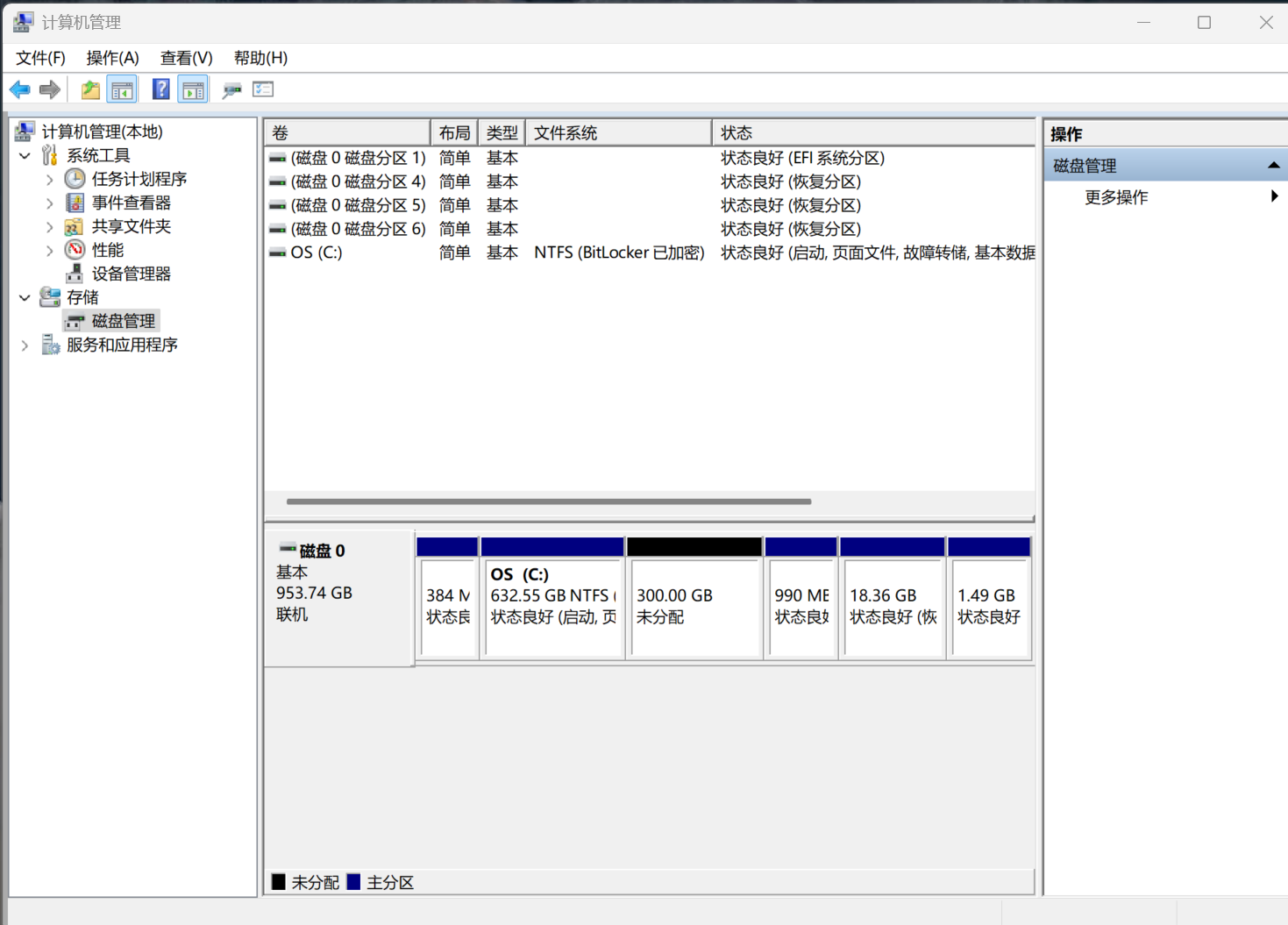Click the 状态 column header

pyautogui.click(x=873, y=133)
